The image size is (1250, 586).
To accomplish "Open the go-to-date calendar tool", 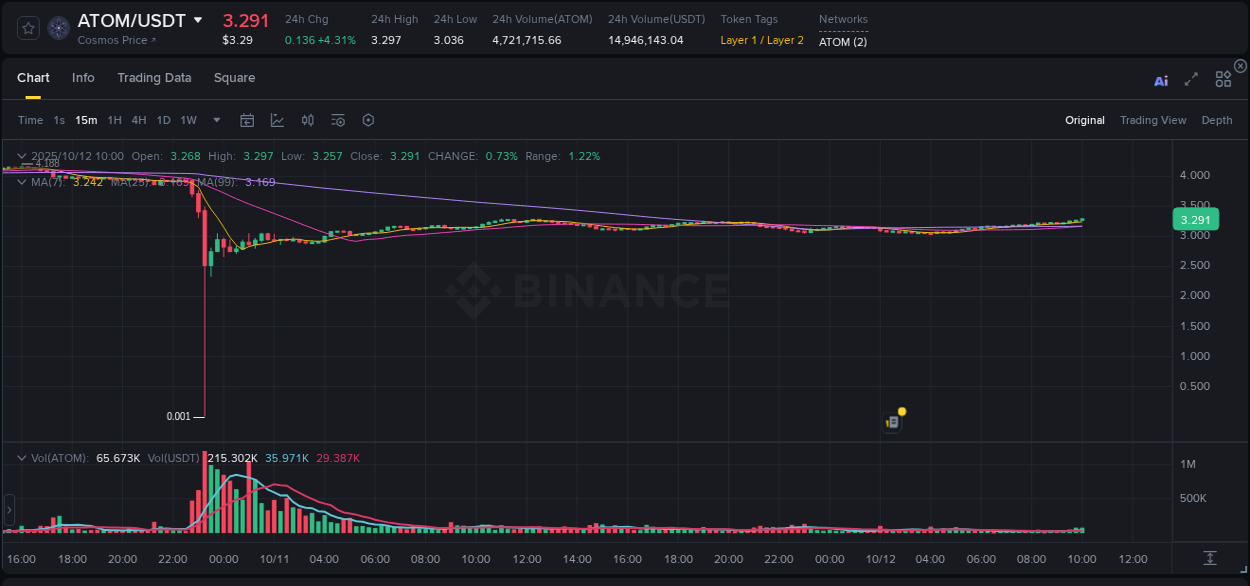I will [247, 120].
